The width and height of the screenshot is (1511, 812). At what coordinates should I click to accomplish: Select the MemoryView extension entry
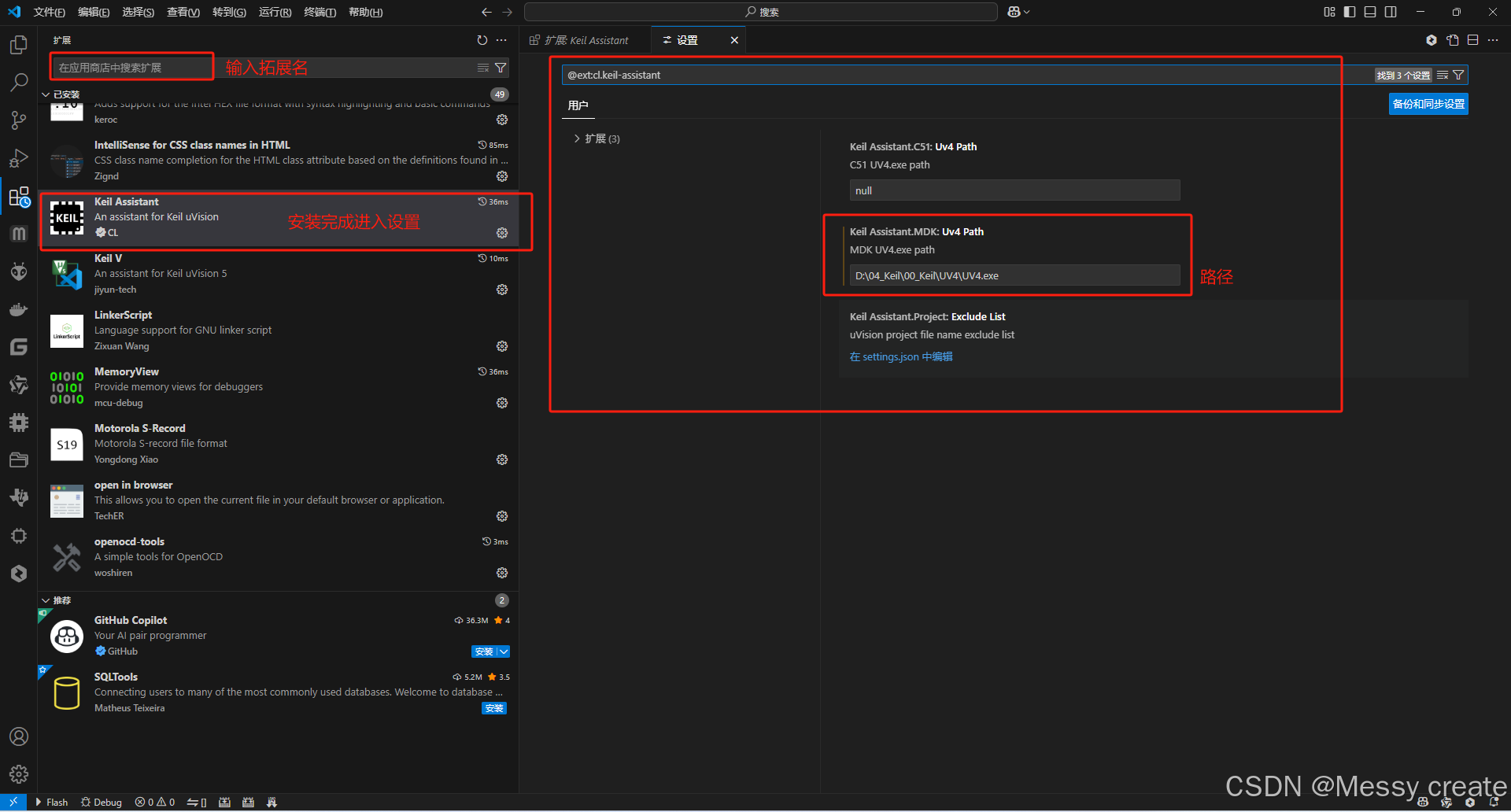click(279, 387)
